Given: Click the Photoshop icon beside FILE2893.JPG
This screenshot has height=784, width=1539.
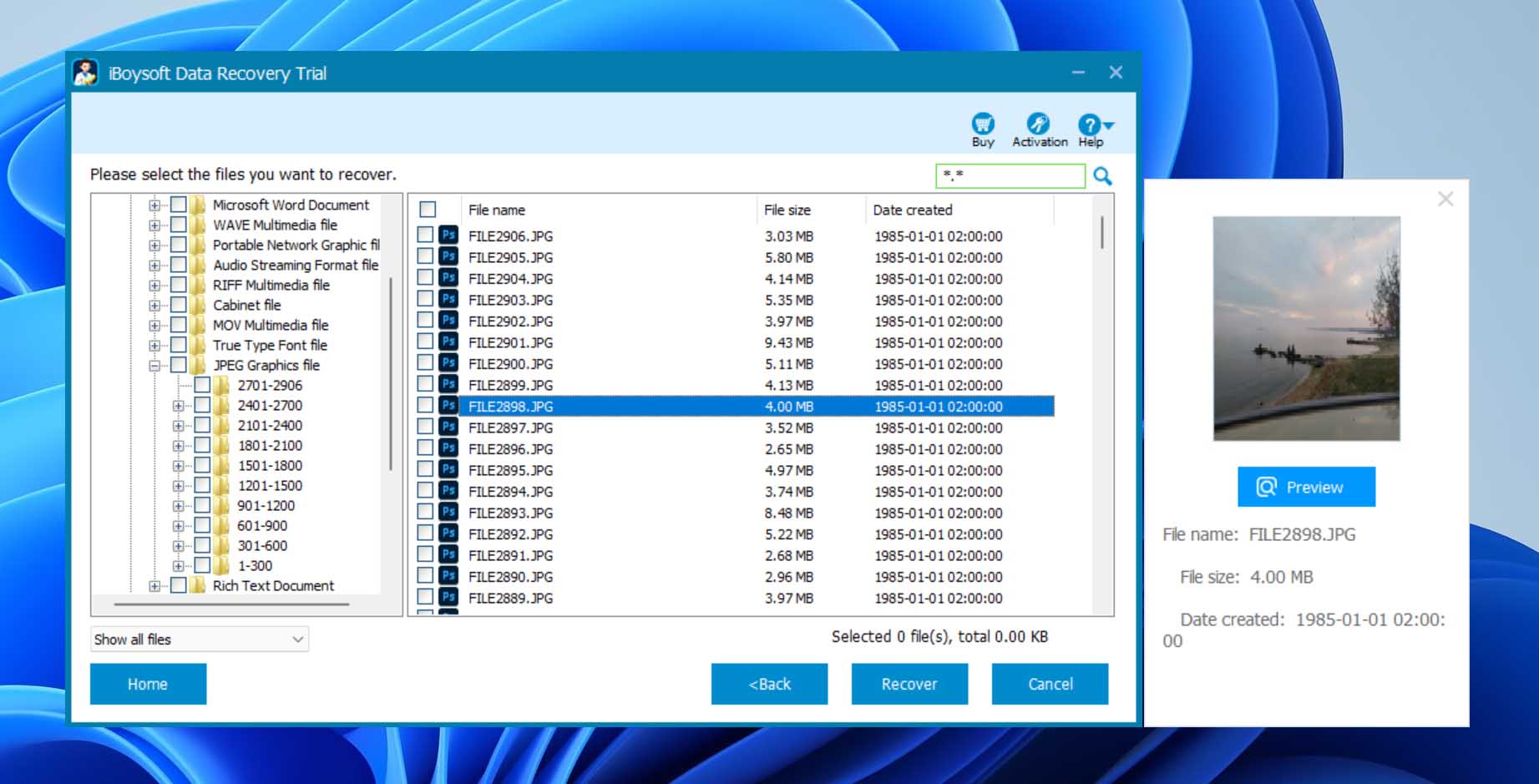Looking at the screenshot, I should click(x=448, y=513).
